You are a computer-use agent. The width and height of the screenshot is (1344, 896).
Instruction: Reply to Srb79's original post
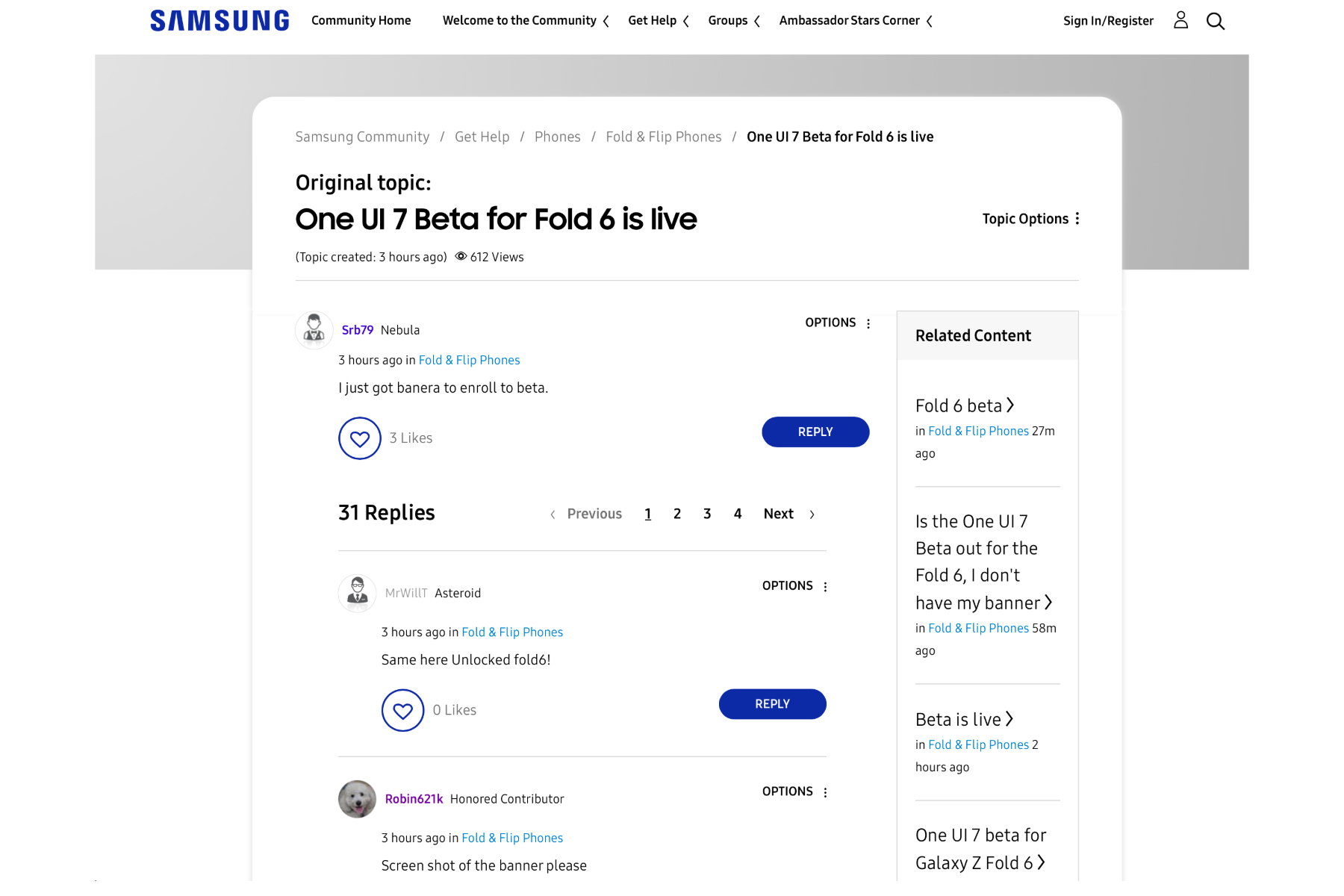[815, 432]
